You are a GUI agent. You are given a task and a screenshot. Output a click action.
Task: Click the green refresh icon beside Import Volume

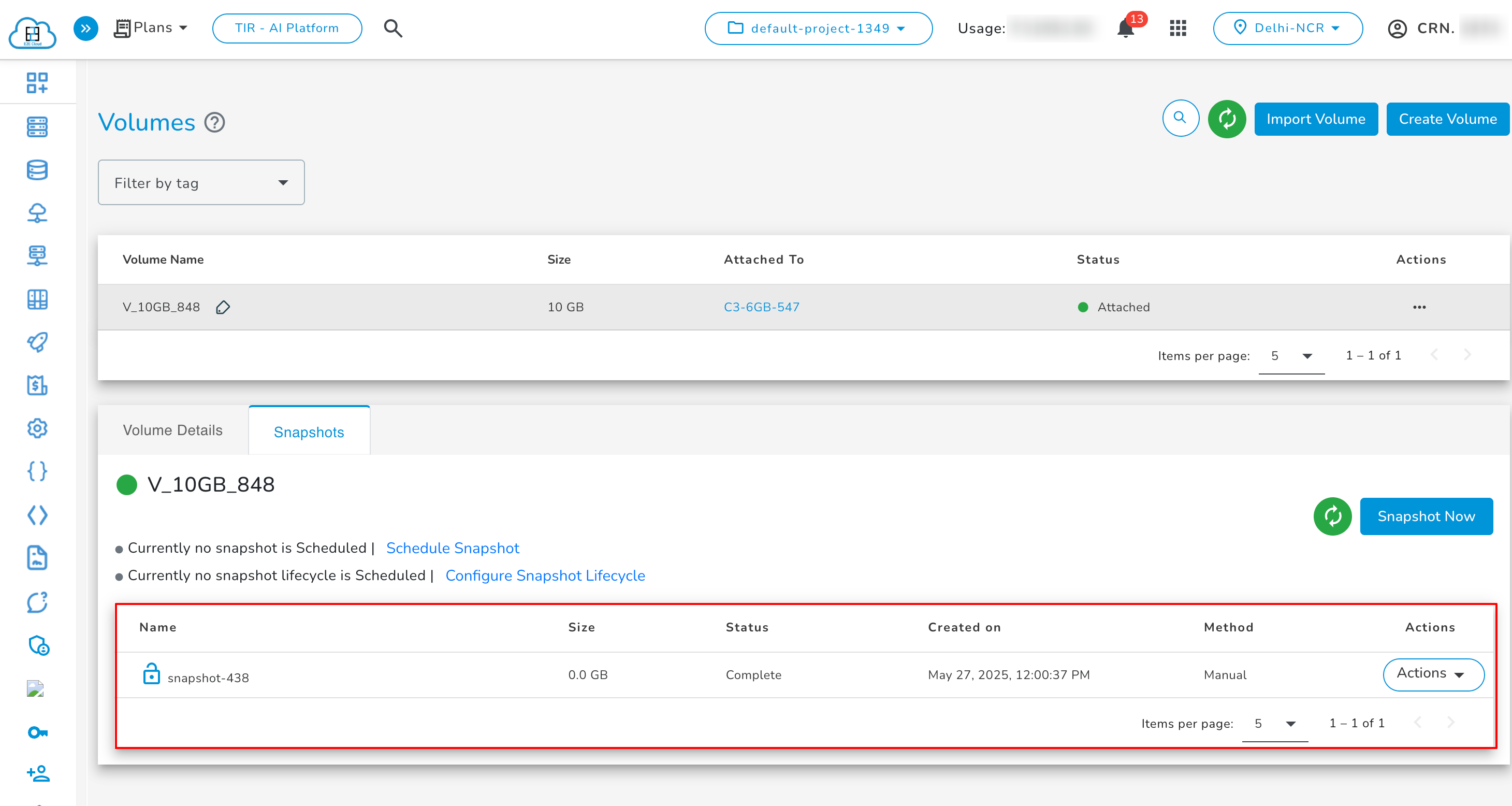pos(1226,119)
